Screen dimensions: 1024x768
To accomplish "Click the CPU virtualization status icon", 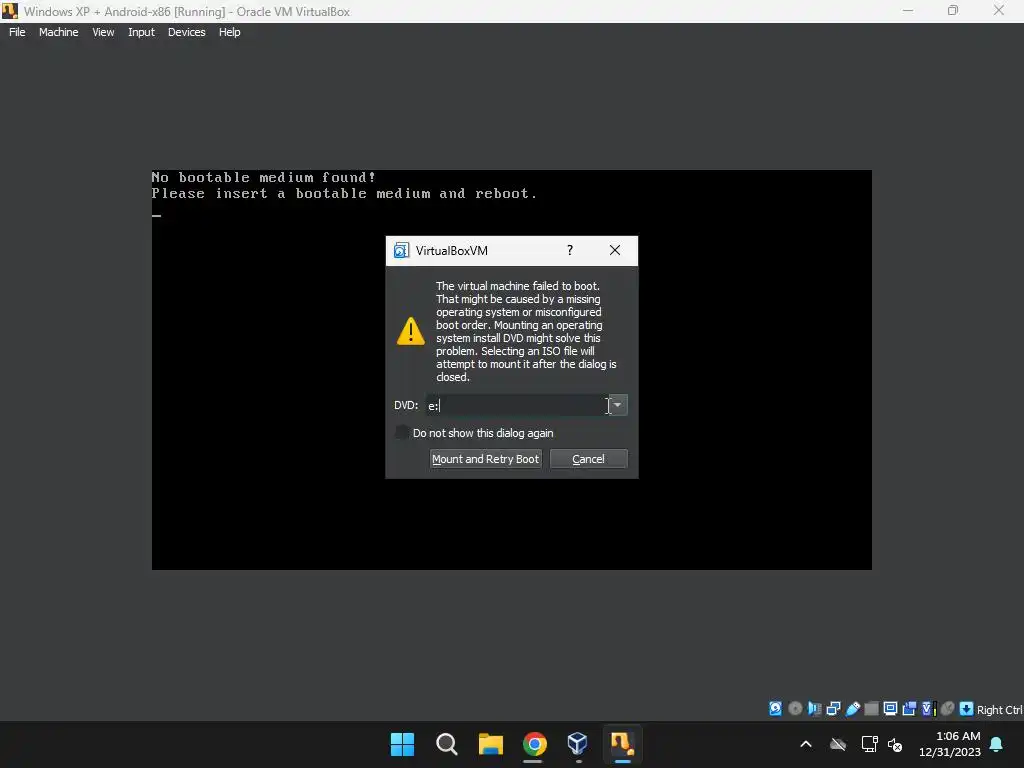I will (928, 709).
